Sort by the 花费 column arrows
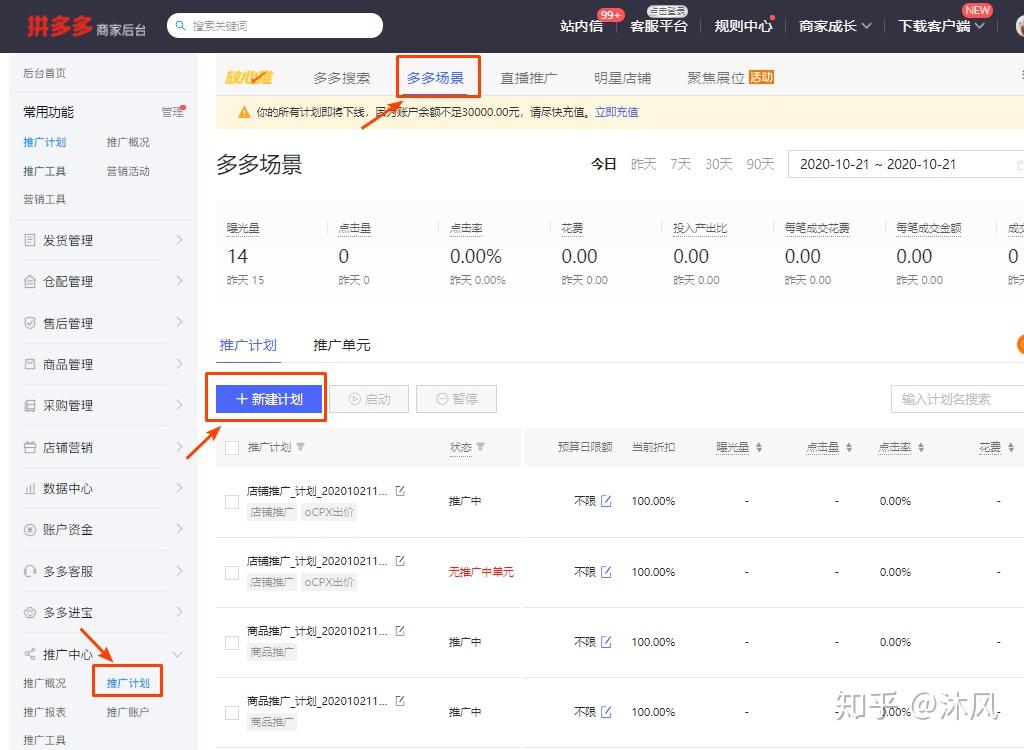Viewport: 1024px width, 750px height. pyautogui.click(x=1011, y=448)
